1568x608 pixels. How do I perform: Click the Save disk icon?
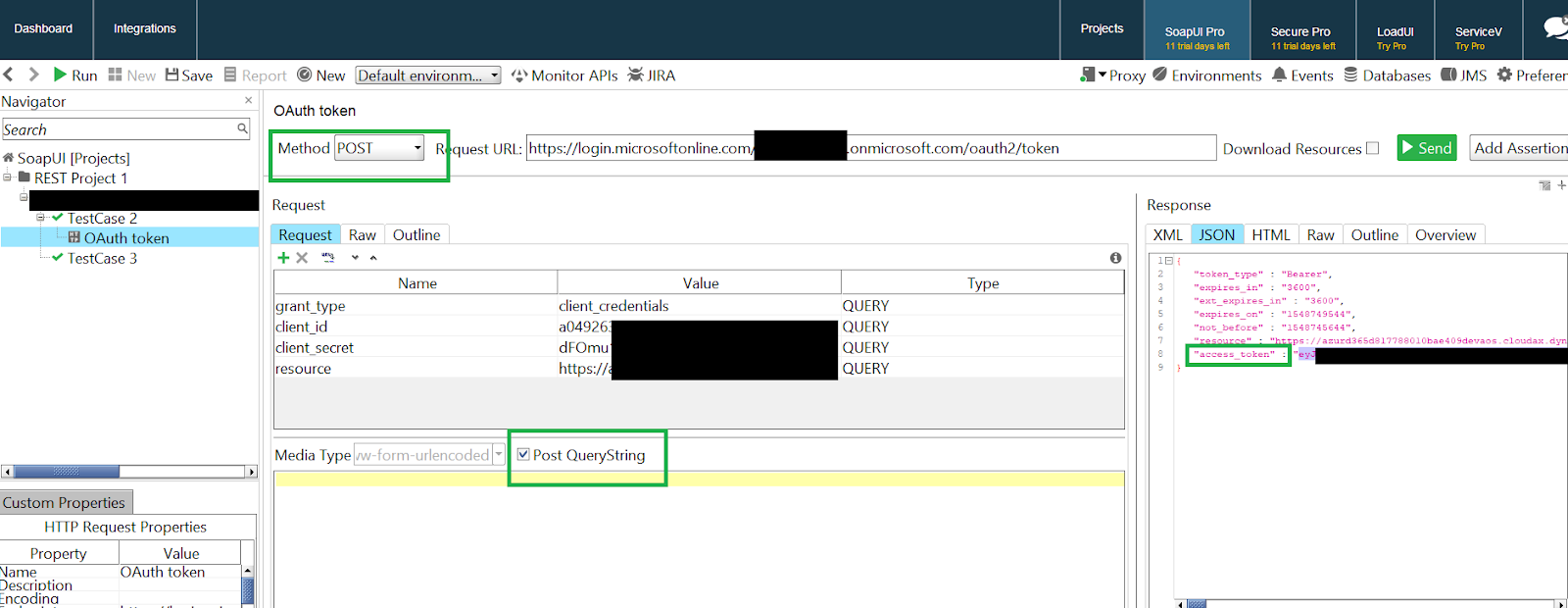[172, 75]
